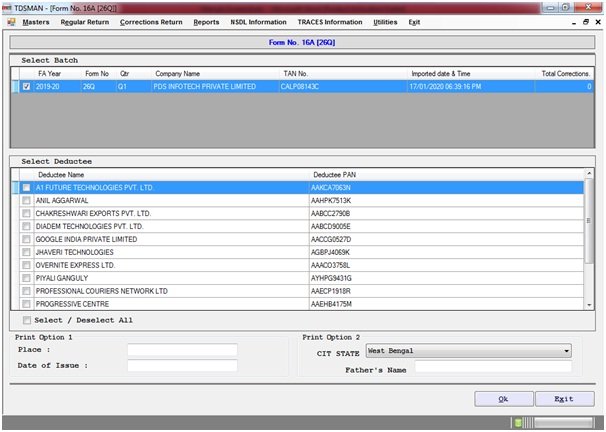
Task: Click the Place input field
Action: (182, 350)
